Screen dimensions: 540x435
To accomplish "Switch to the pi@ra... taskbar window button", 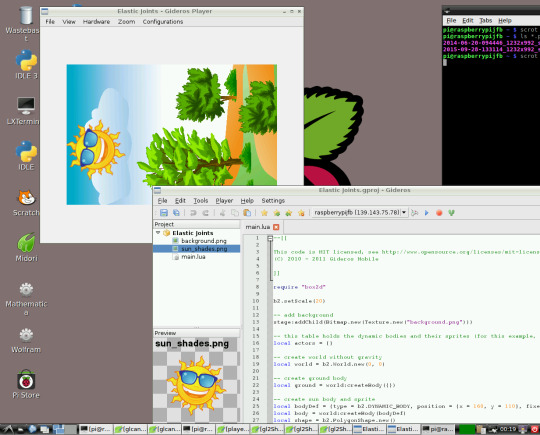I will [437, 429].
